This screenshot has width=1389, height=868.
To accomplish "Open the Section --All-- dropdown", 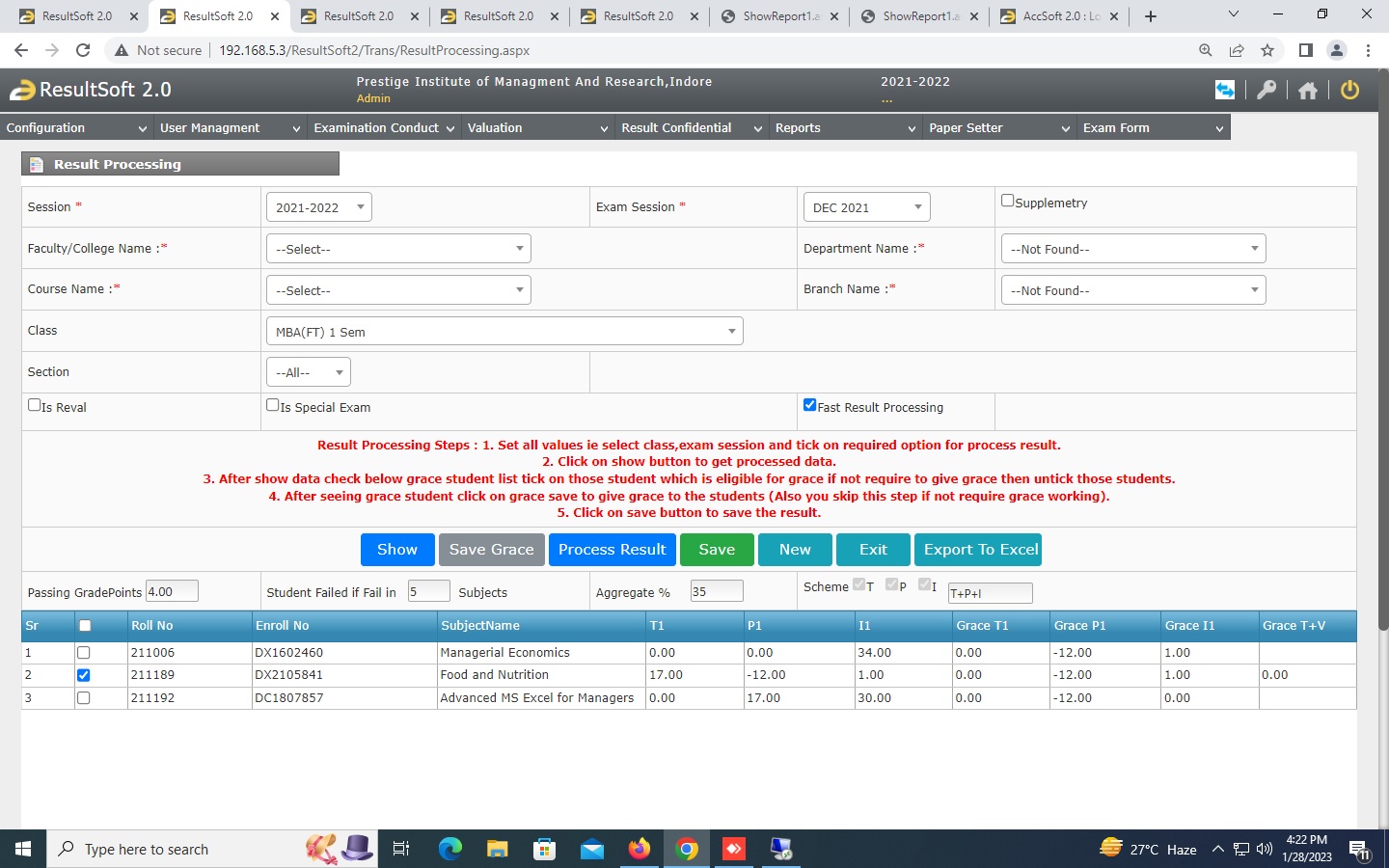I will pos(308,372).
